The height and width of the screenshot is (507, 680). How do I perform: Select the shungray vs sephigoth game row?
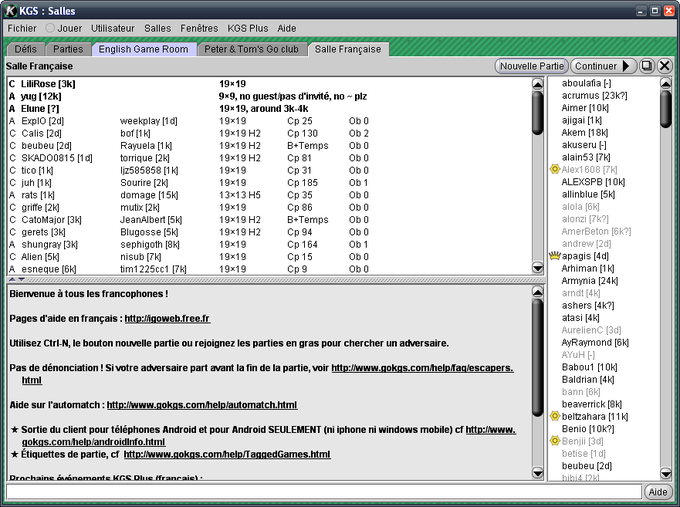[x=269, y=245]
